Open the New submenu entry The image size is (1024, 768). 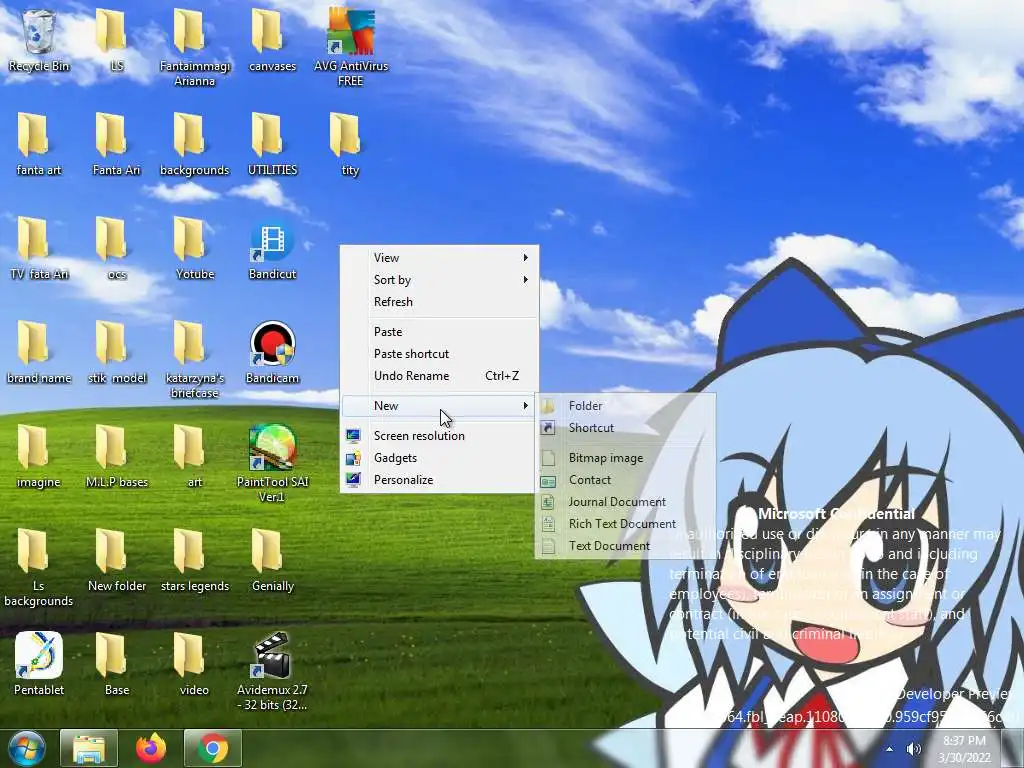point(439,406)
